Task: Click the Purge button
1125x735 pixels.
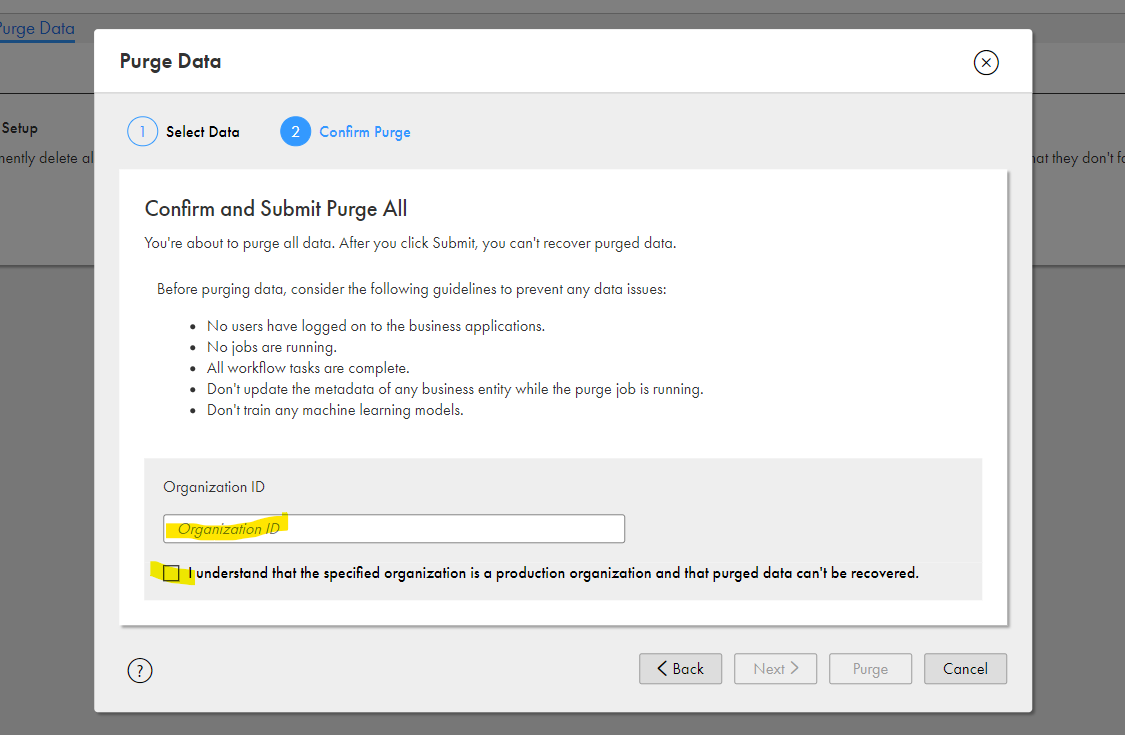Action: tap(870, 668)
